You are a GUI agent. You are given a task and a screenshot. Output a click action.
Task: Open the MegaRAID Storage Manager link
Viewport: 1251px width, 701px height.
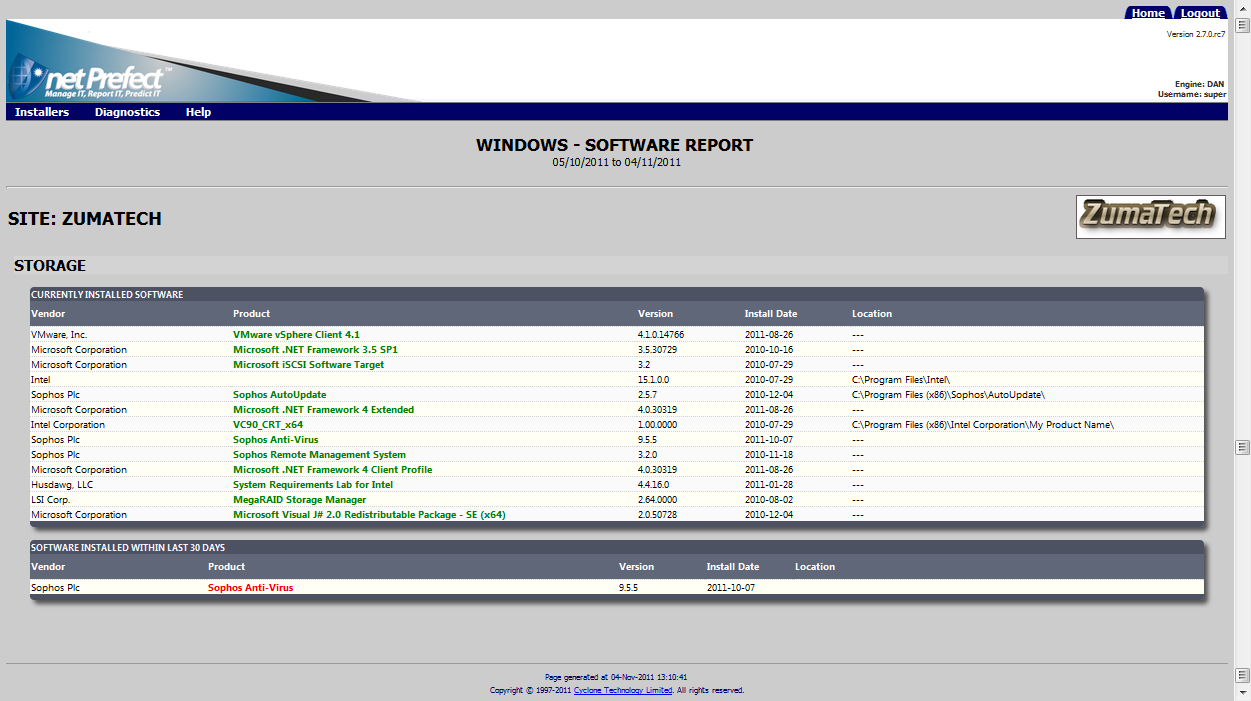[299, 500]
